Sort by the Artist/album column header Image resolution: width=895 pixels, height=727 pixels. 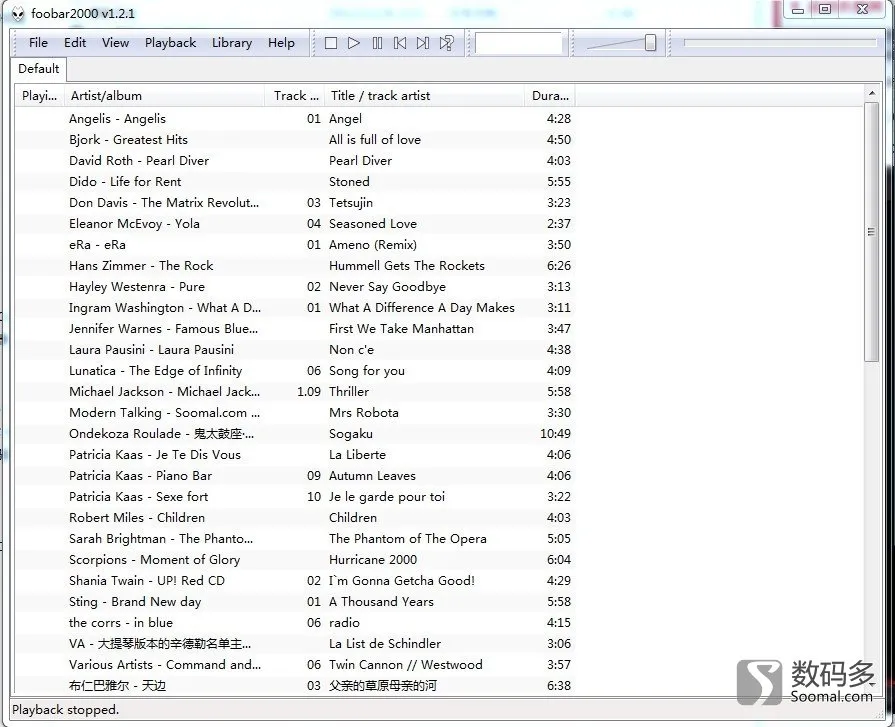click(x=164, y=96)
